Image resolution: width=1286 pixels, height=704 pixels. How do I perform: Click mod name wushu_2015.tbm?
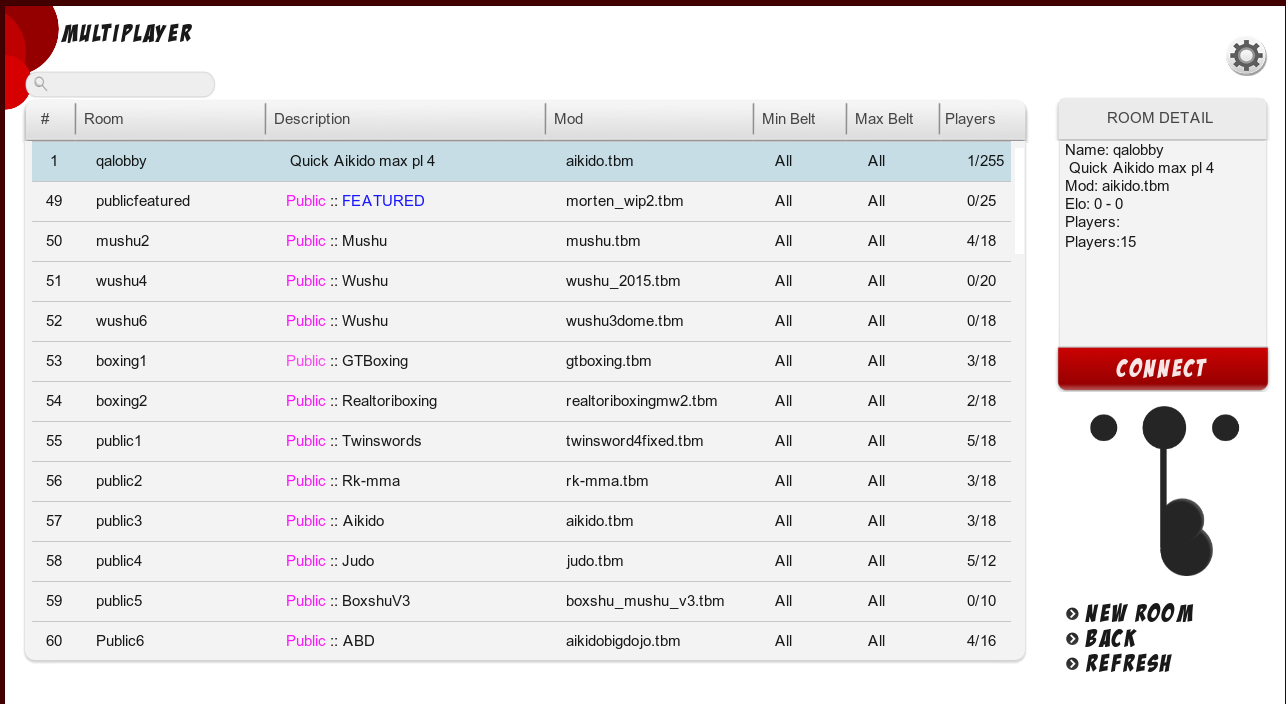pyautogui.click(x=623, y=281)
